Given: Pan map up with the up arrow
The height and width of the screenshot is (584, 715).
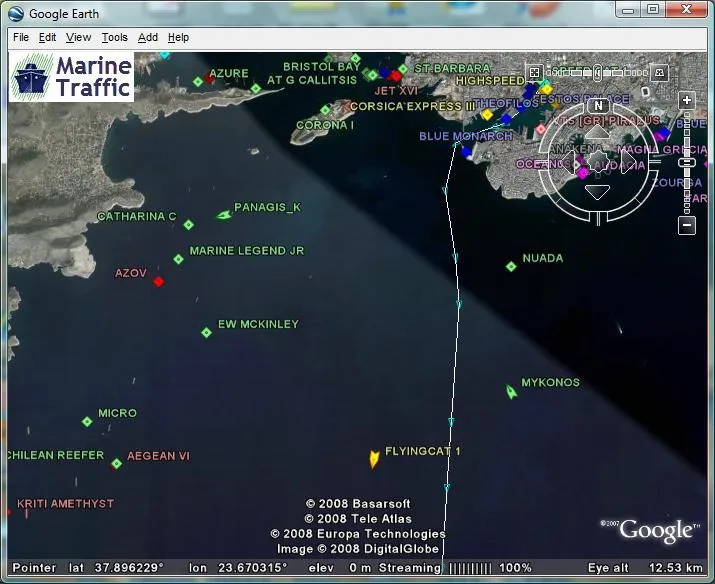Looking at the screenshot, I should (597, 132).
